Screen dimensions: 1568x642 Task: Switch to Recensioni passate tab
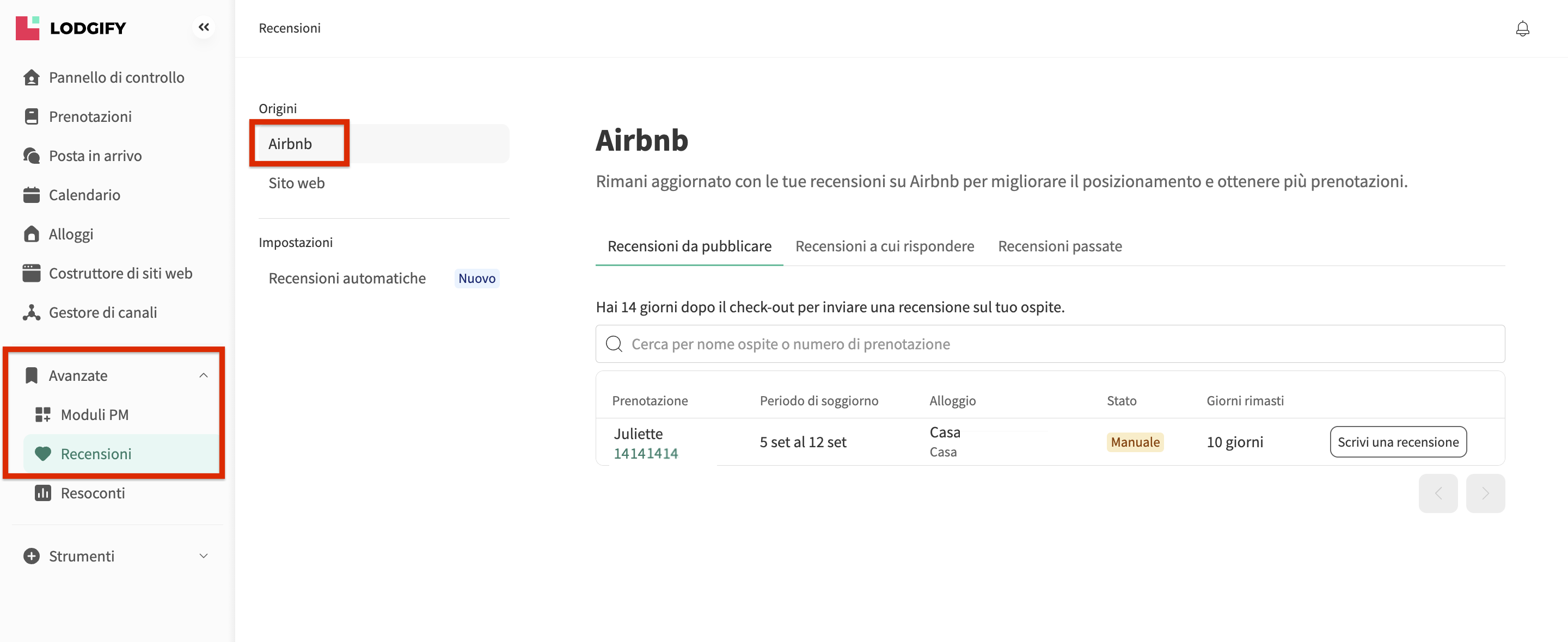point(1059,246)
